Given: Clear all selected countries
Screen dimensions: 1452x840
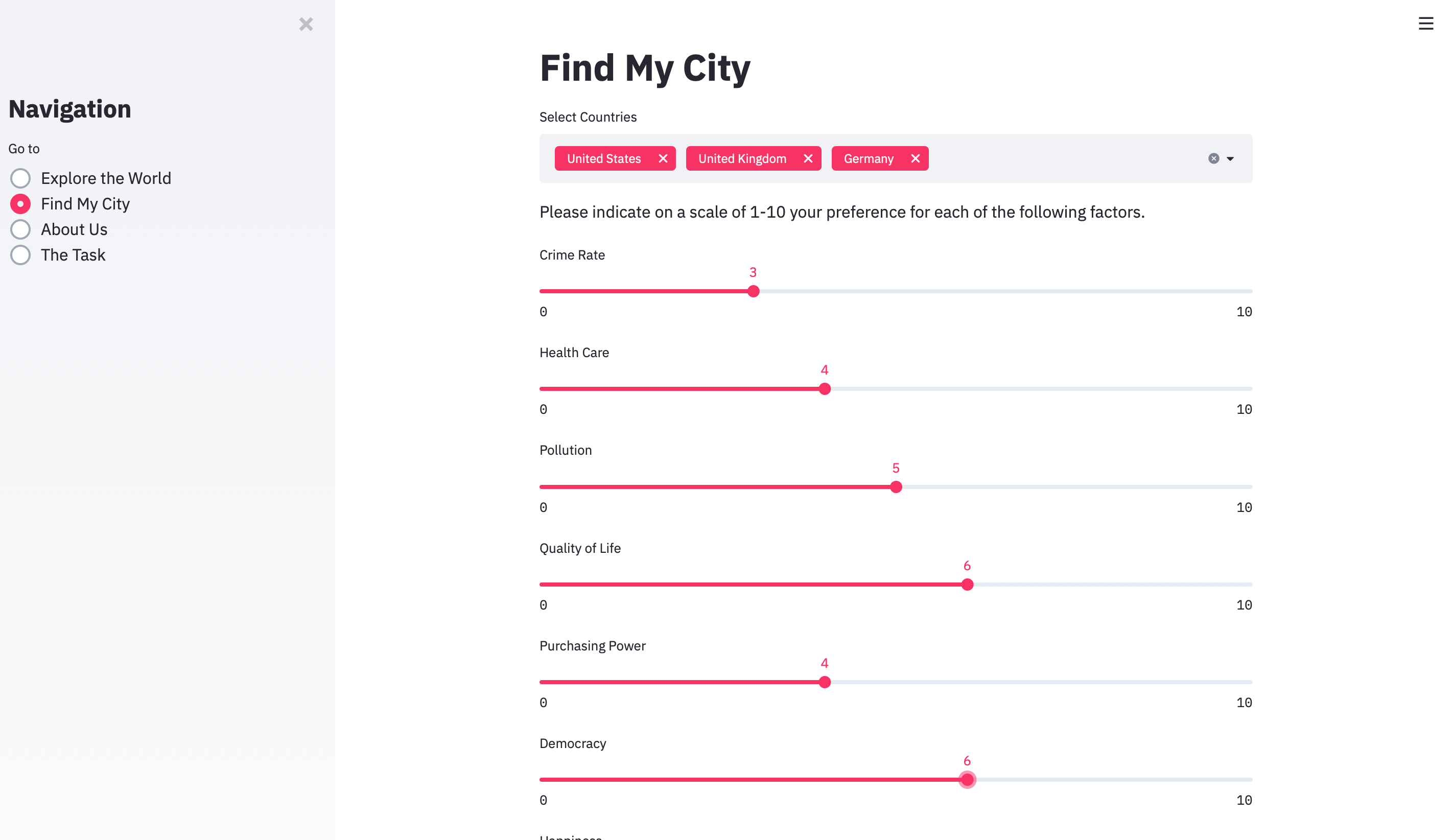Looking at the screenshot, I should pyautogui.click(x=1213, y=158).
